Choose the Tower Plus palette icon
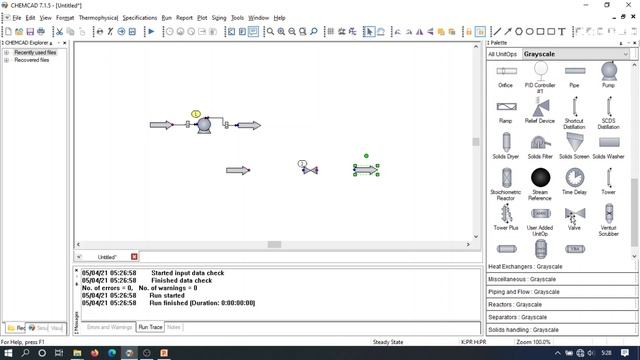This screenshot has width=640, height=360. [x=506, y=213]
